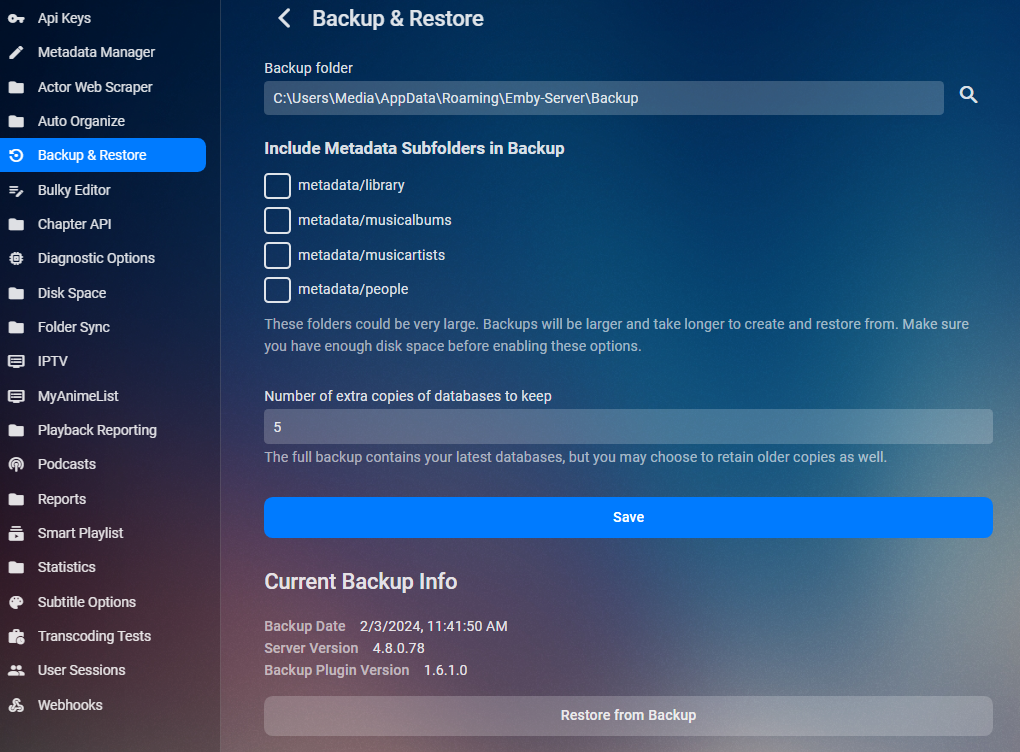Click the Metadata Manager pencil icon
Viewport: 1020px width, 752px height.
tap(16, 53)
